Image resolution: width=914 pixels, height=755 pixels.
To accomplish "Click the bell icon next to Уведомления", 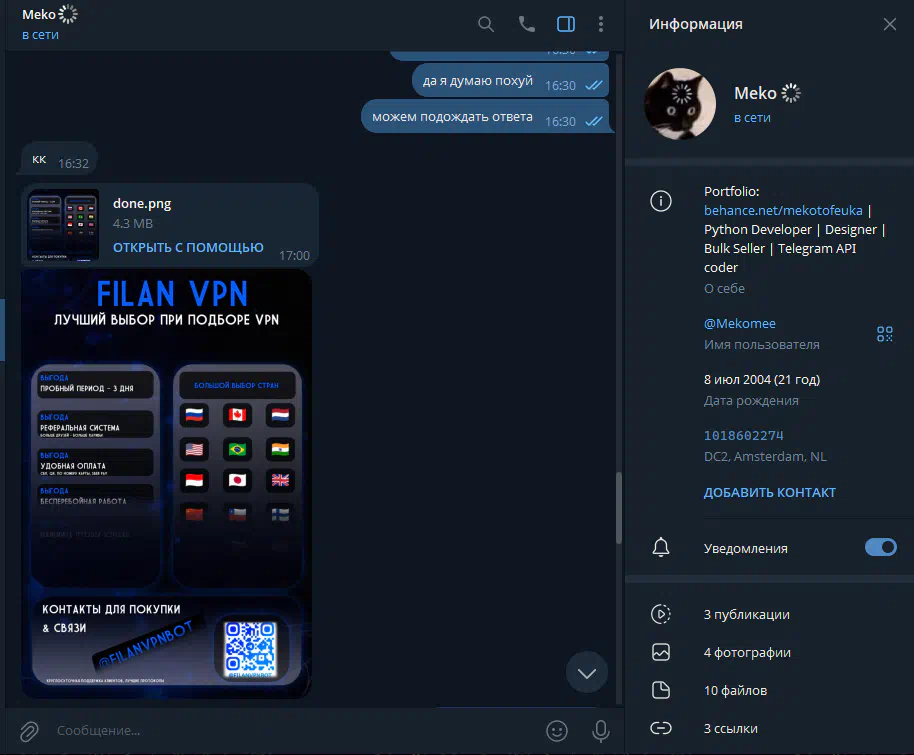I will (660, 547).
